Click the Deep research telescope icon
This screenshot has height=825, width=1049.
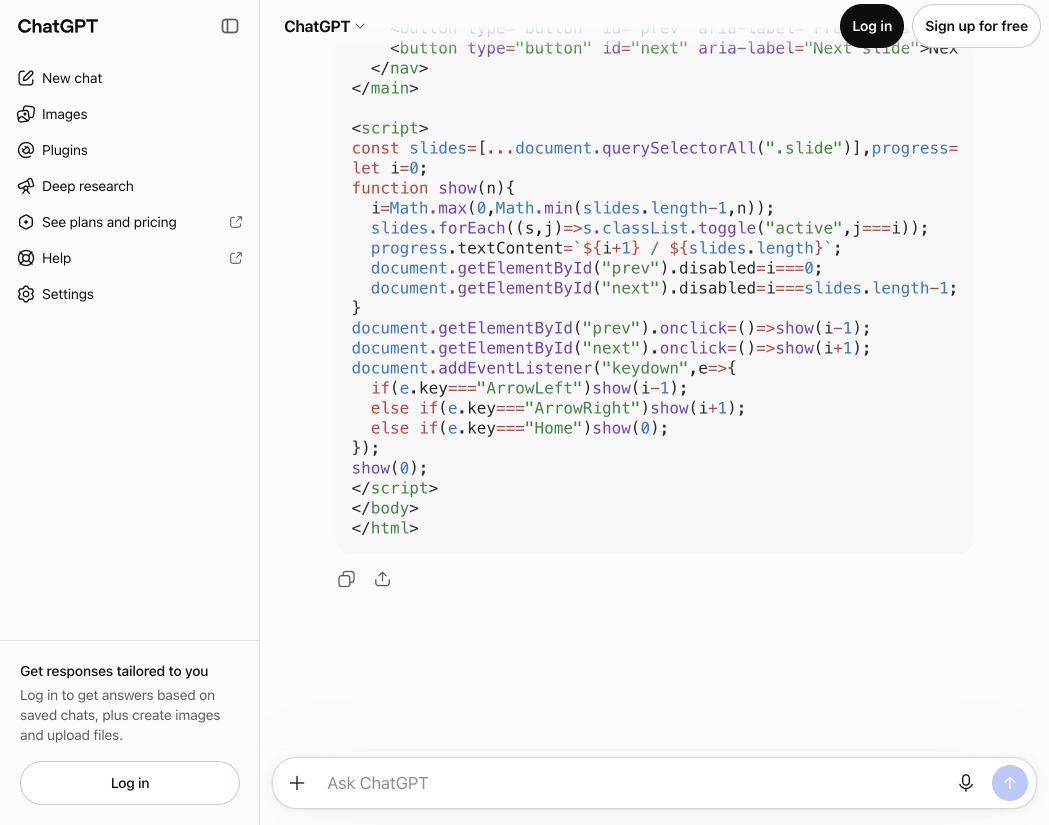click(x=25, y=187)
